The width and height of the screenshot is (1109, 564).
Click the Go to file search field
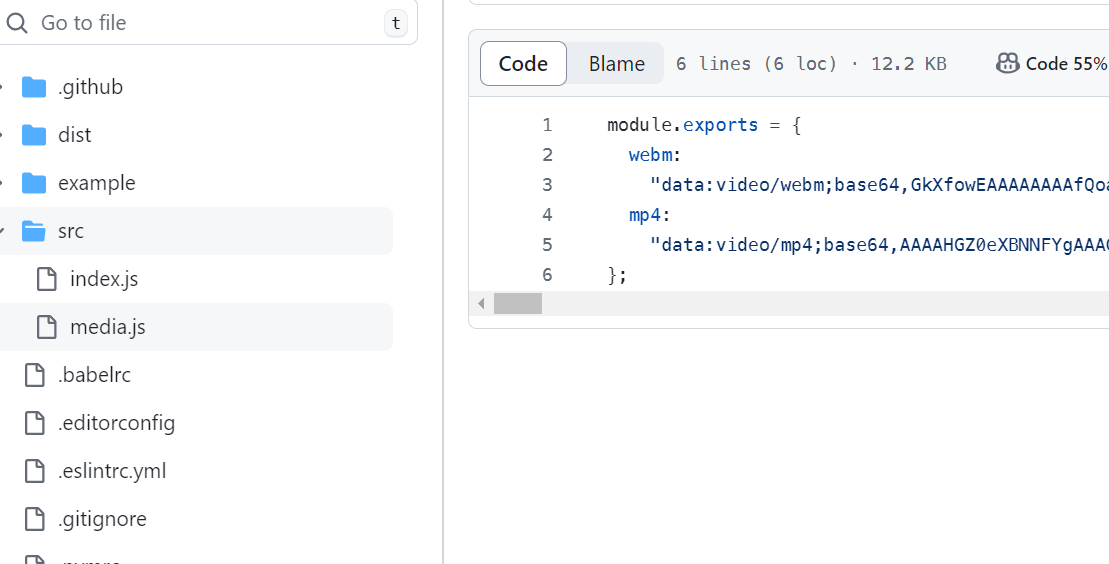click(x=209, y=23)
